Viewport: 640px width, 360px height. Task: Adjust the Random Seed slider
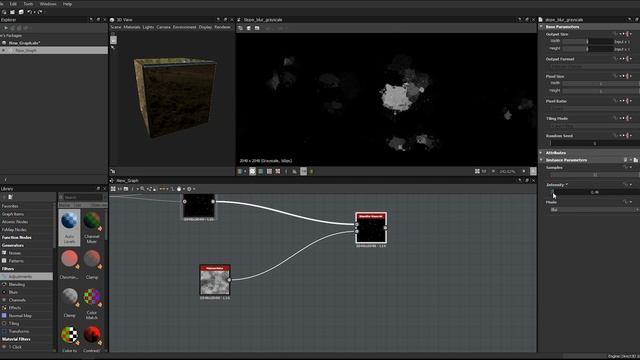pyautogui.click(x=594, y=143)
